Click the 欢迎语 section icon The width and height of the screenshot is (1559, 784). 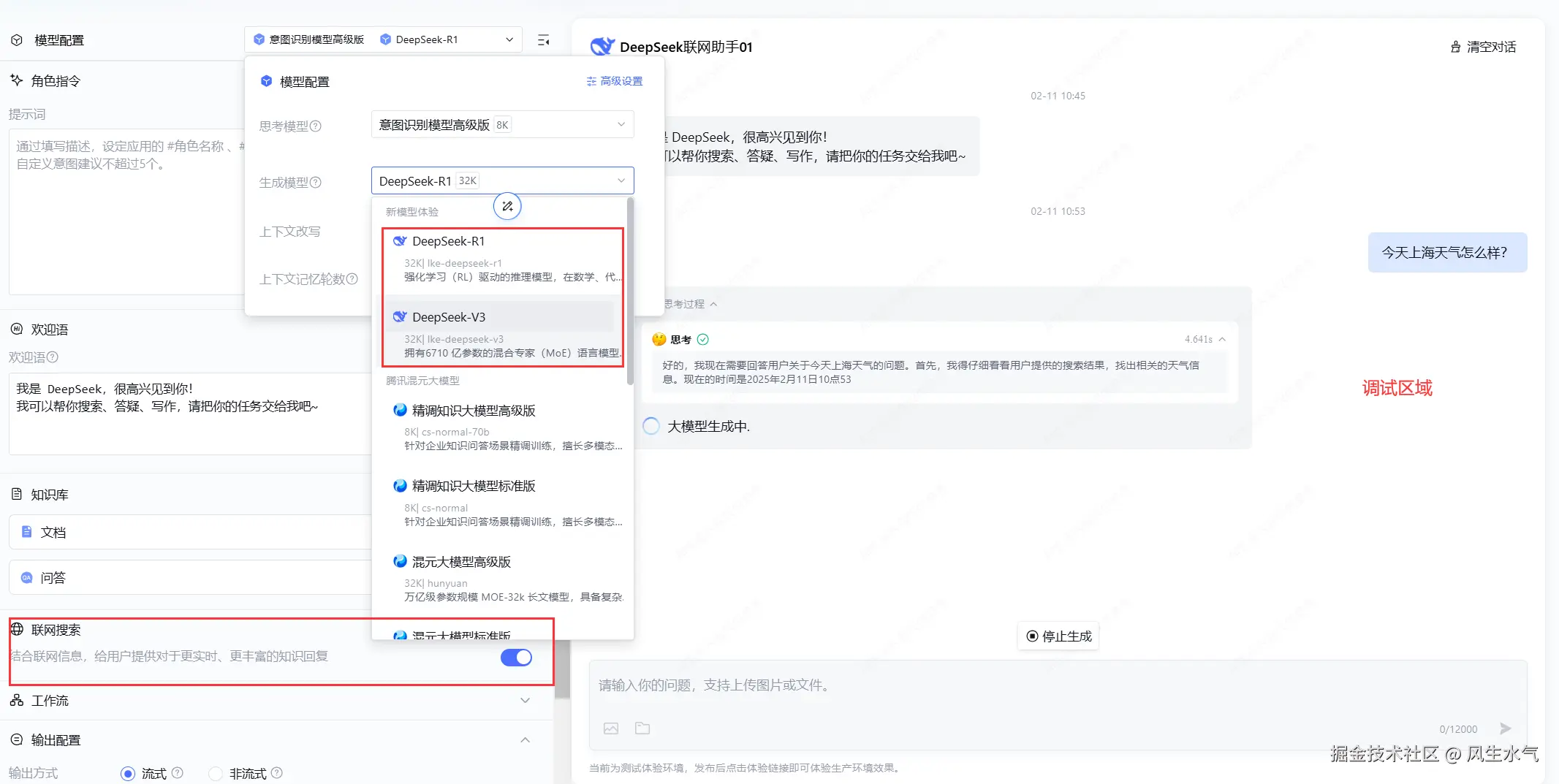pyautogui.click(x=17, y=329)
